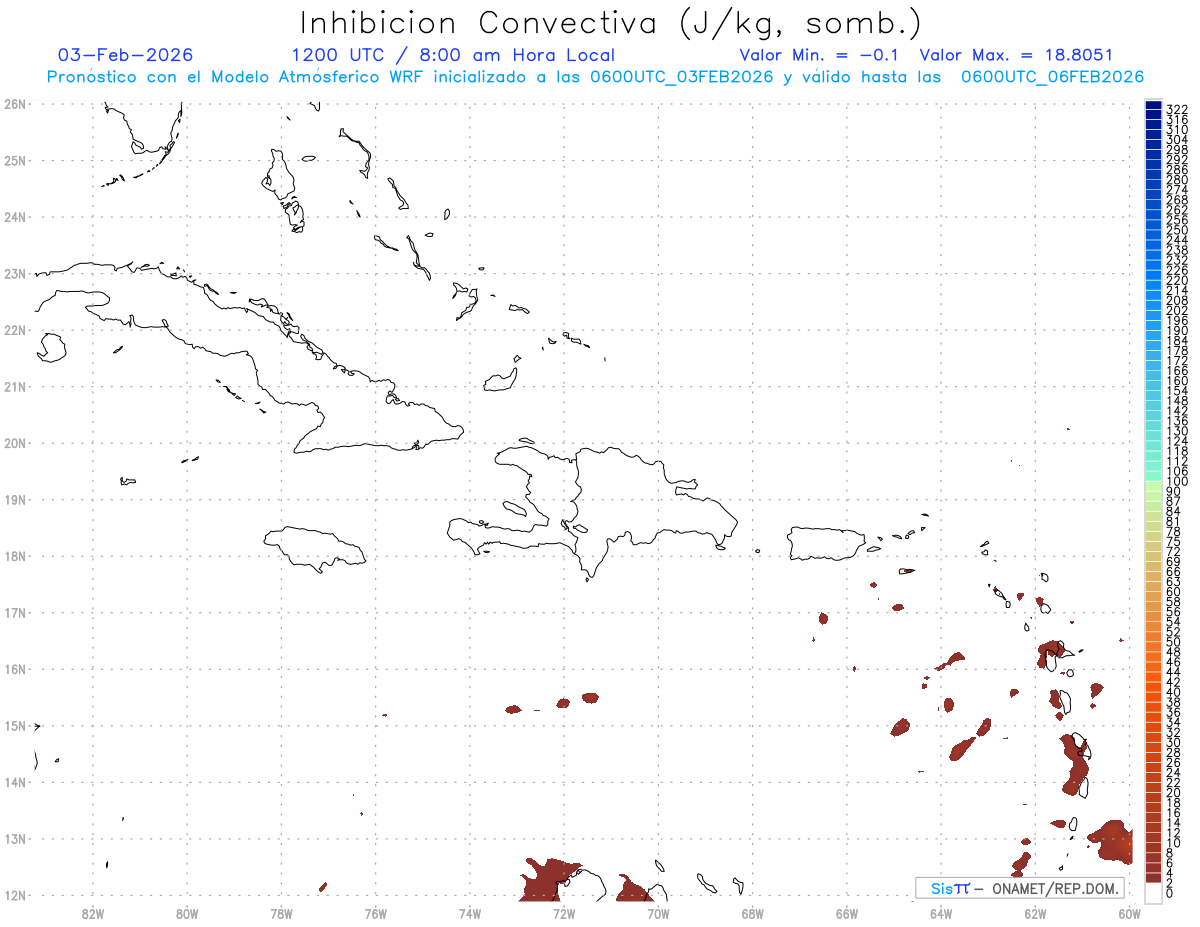Click the colorbar value label 322

tap(1176, 109)
